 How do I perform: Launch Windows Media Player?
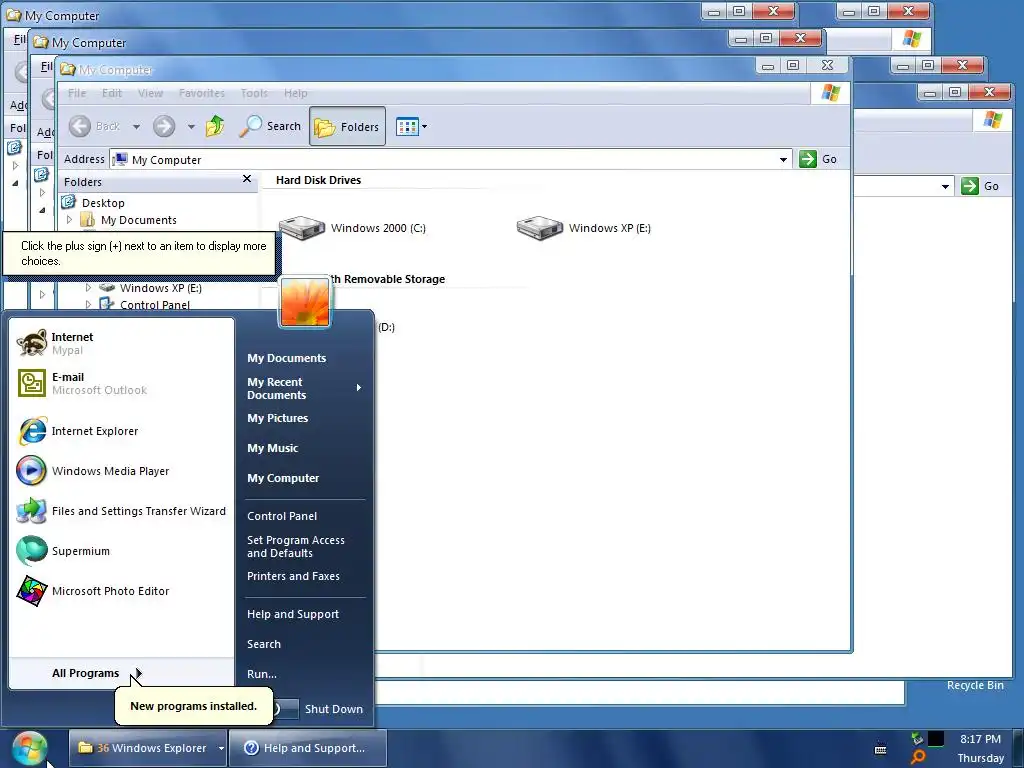pyautogui.click(x=121, y=471)
